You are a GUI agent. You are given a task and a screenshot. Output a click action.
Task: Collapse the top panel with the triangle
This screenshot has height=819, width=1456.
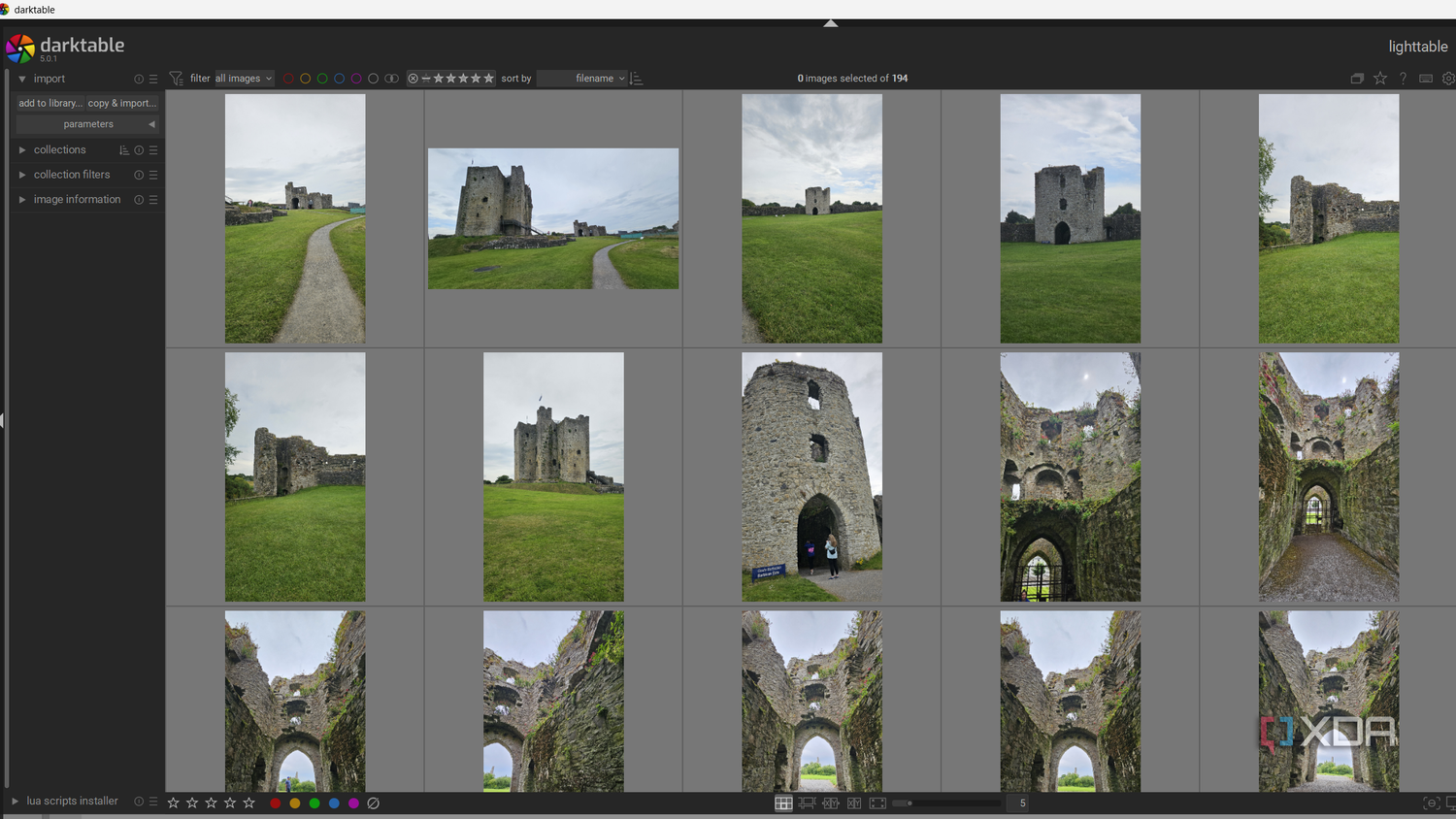[830, 23]
